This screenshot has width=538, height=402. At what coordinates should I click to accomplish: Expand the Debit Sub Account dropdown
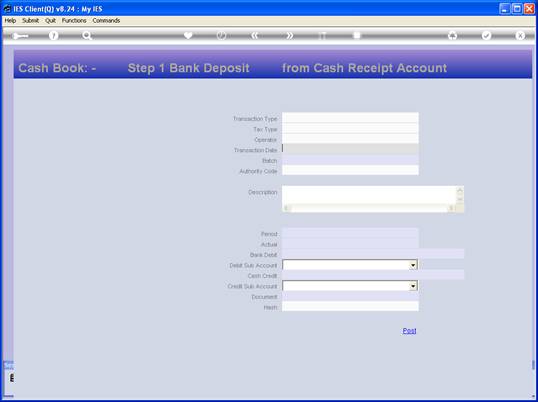[413, 265]
